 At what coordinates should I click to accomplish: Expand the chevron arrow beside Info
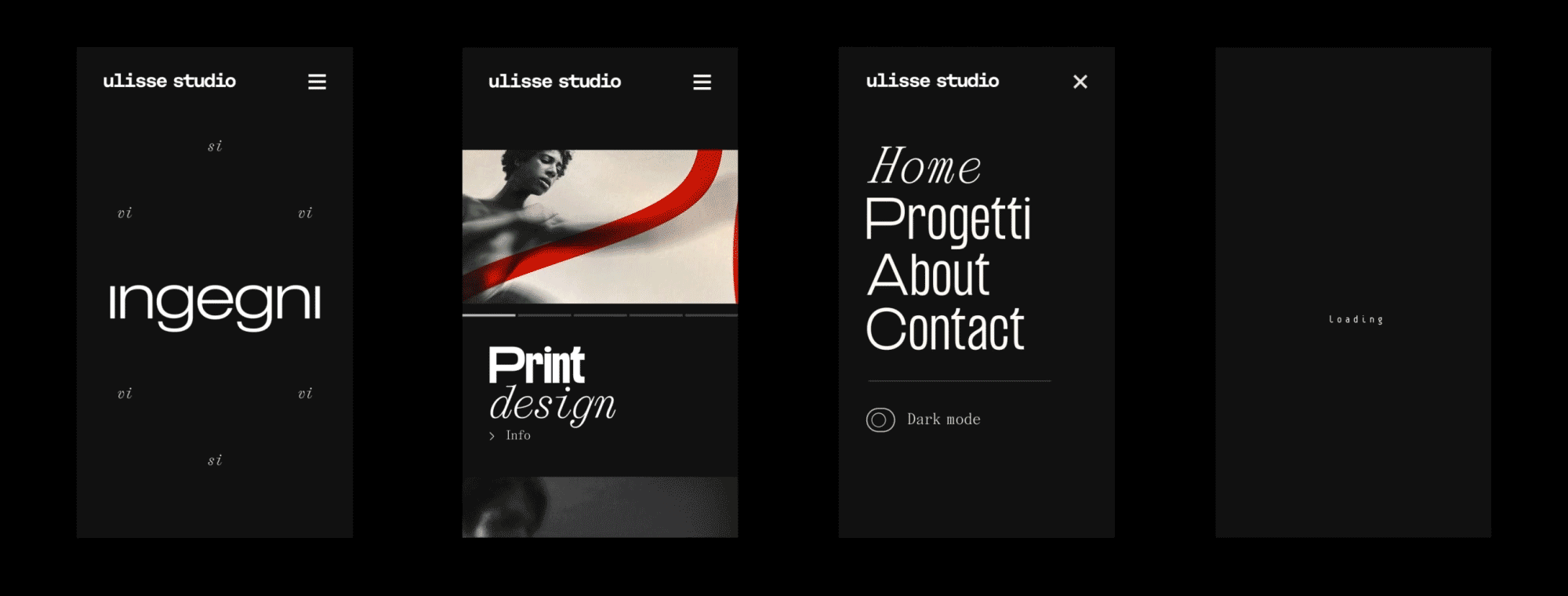click(492, 436)
